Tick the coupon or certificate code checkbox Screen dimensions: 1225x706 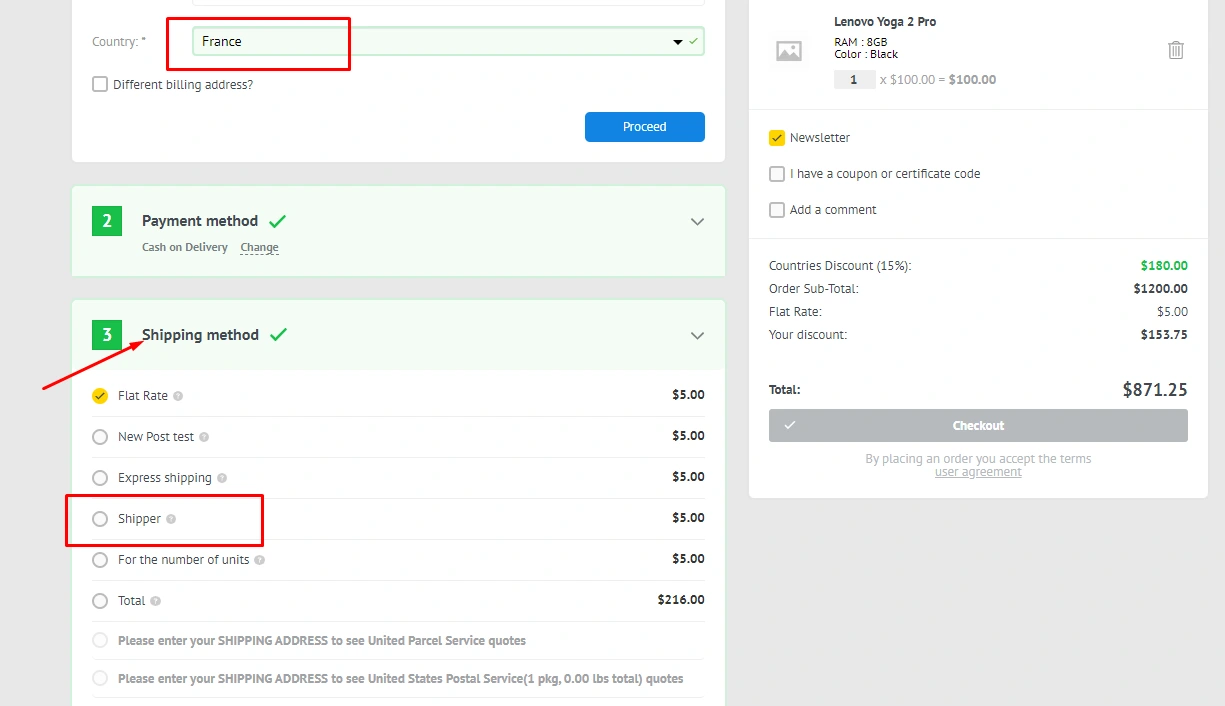[x=777, y=174]
